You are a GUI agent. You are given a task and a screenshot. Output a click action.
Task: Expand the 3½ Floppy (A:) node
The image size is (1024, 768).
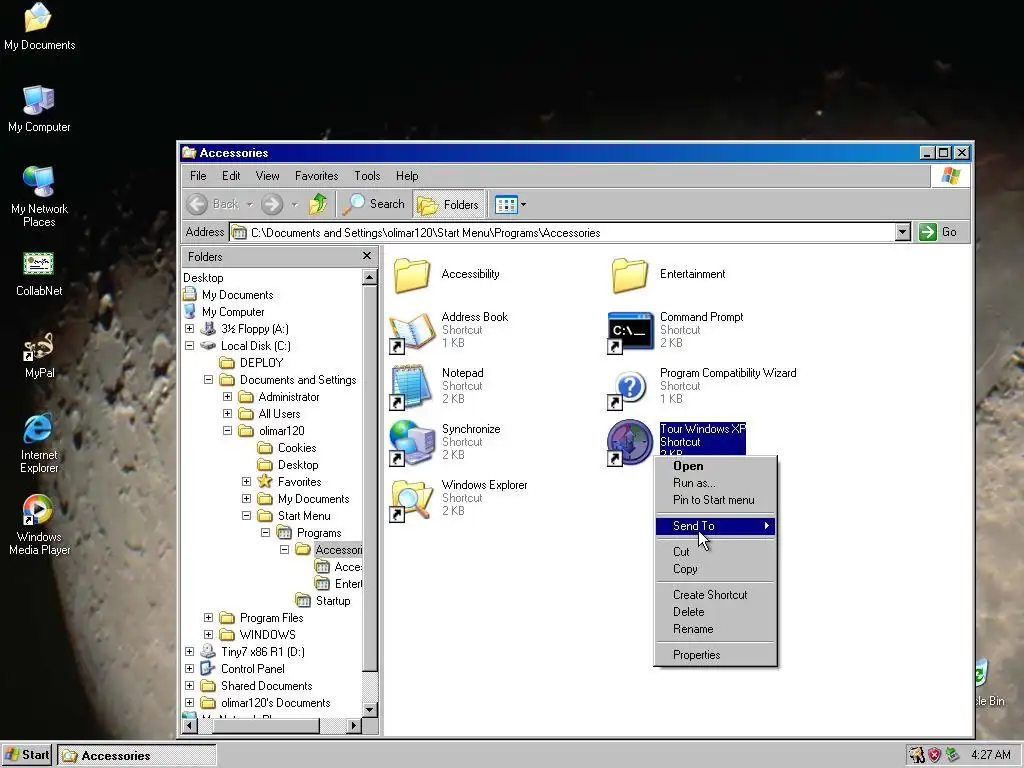[189, 328]
